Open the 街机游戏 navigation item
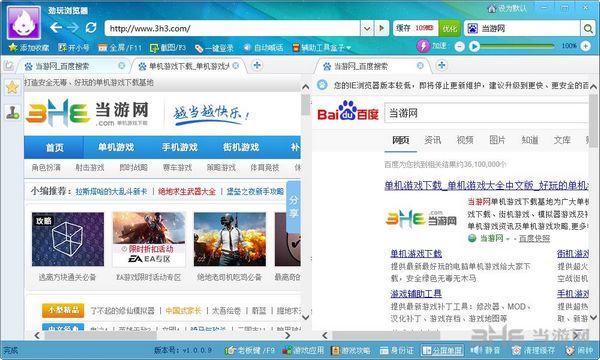 tap(241, 147)
